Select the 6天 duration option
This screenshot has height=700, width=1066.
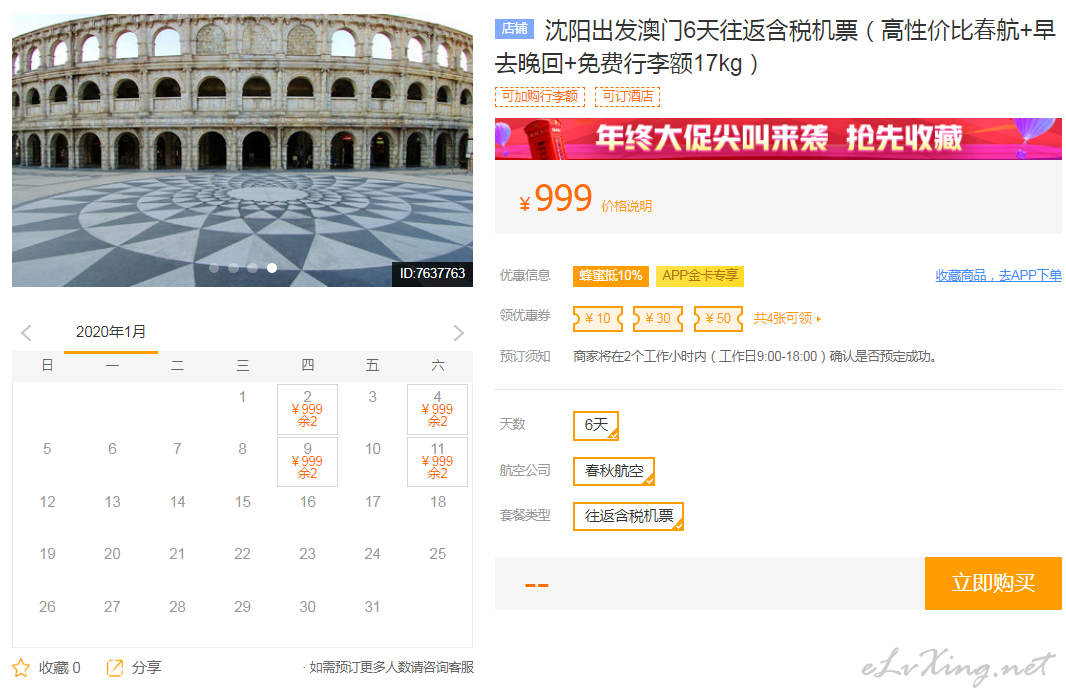(x=596, y=425)
